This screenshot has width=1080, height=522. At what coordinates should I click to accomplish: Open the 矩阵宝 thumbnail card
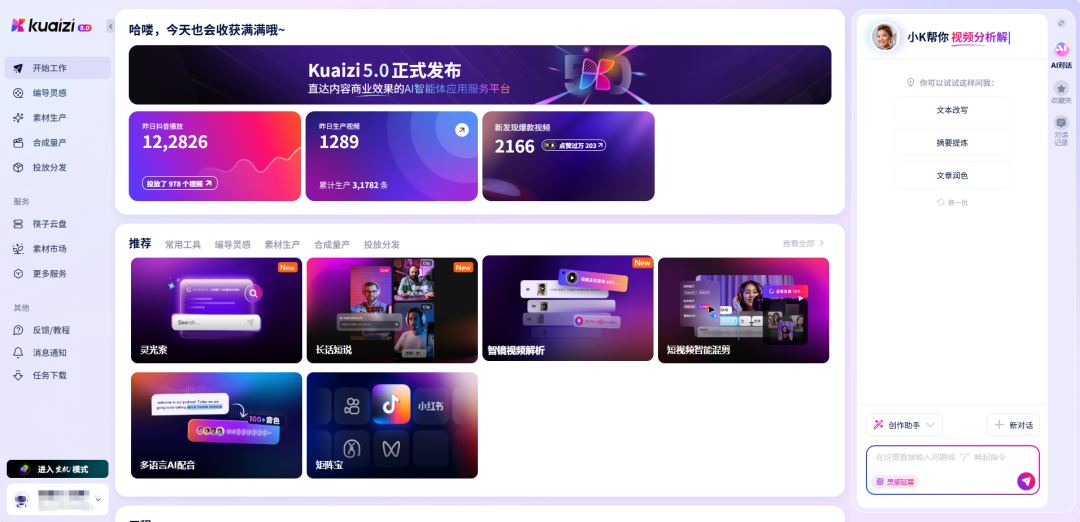point(392,426)
